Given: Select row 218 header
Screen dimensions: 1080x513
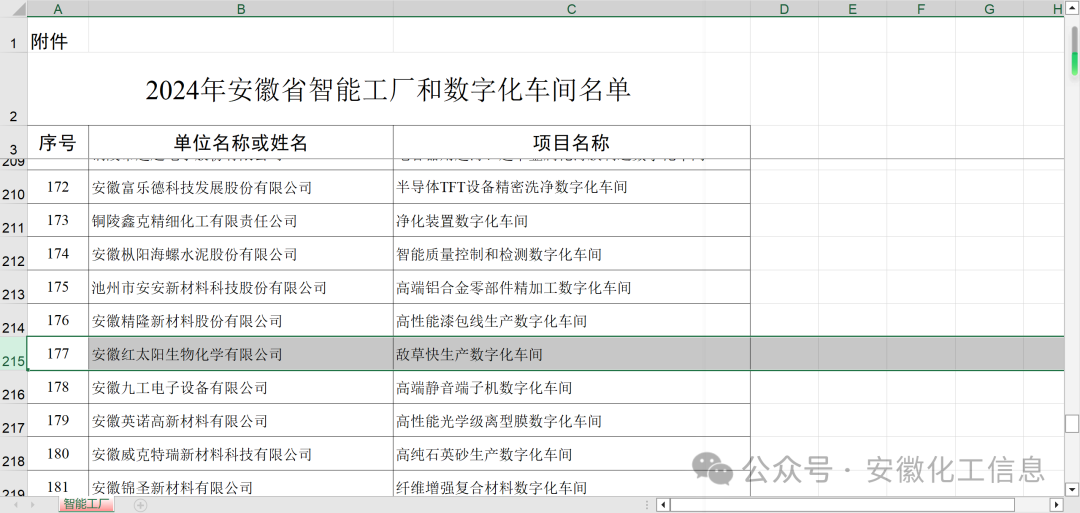Looking at the screenshot, I should pos(13,454).
